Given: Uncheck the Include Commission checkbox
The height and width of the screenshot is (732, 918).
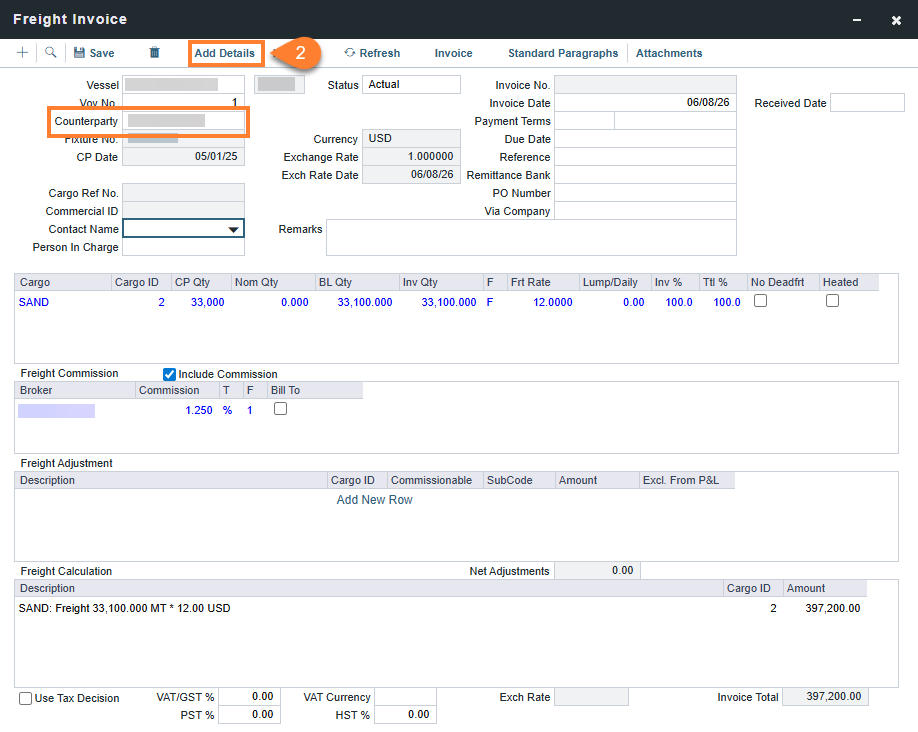Looking at the screenshot, I should (x=169, y=374).
